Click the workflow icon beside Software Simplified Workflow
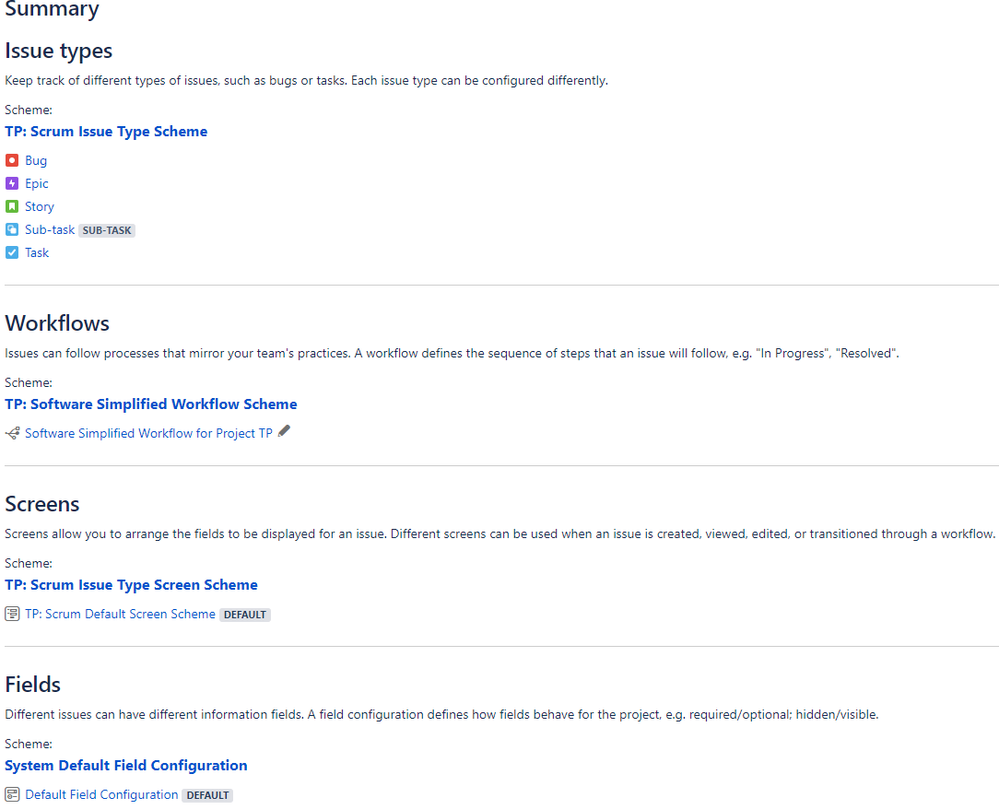The height and width of the screenshot is (808, 999). coord(12,433)
